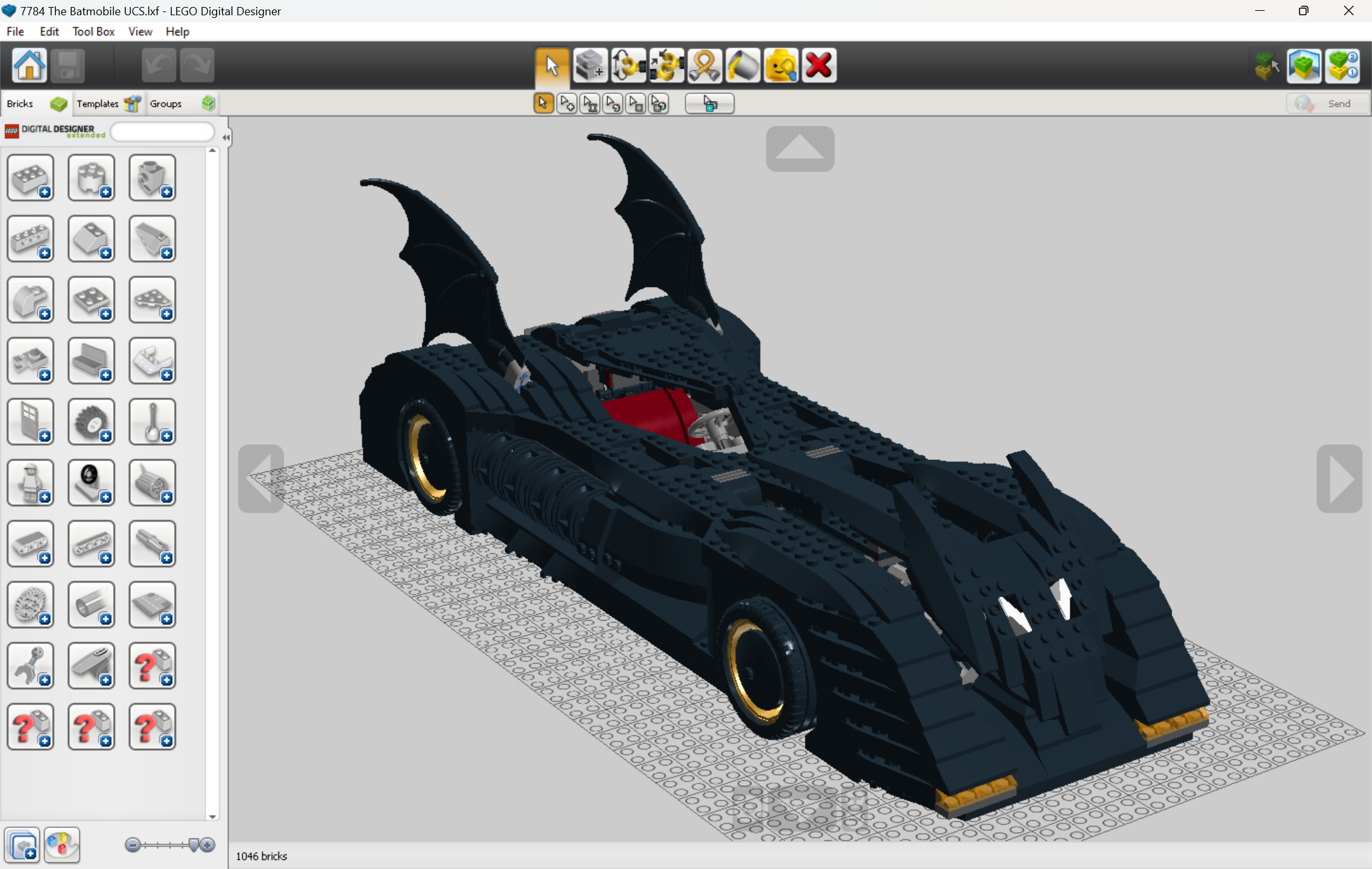Screen dimensions: 1372x869
Task: Enable color-select cursor mode
Action: click(x=613, y=103)
